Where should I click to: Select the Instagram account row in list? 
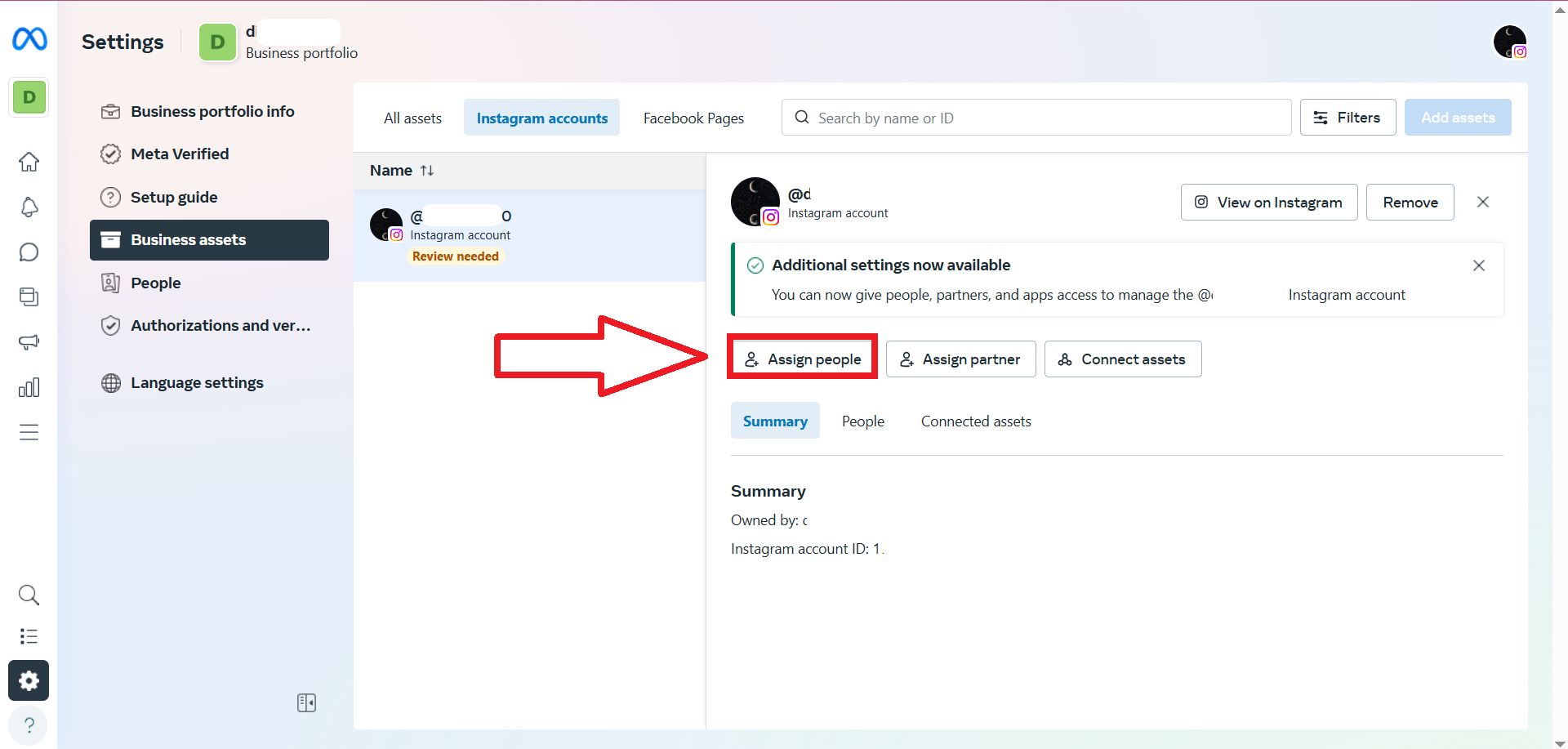tap(529, 236)
